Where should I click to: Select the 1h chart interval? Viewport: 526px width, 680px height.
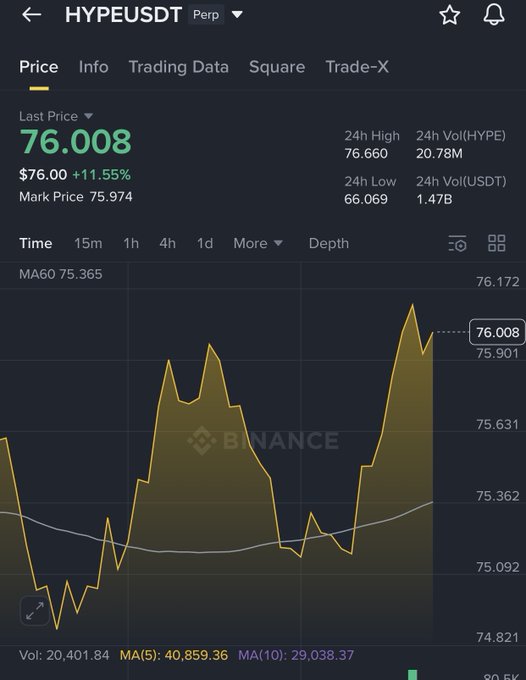pyautogui.click(x=131, y=243)
